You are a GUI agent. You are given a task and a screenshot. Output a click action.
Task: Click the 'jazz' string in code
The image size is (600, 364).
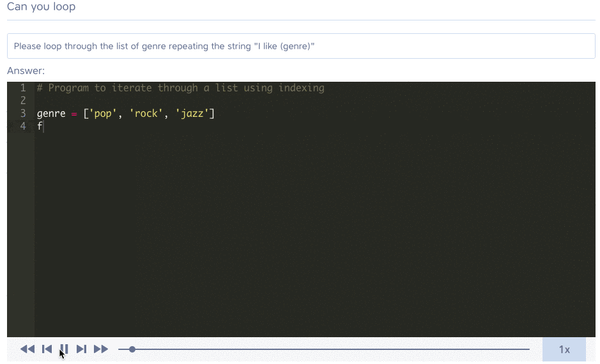point(192,113)
